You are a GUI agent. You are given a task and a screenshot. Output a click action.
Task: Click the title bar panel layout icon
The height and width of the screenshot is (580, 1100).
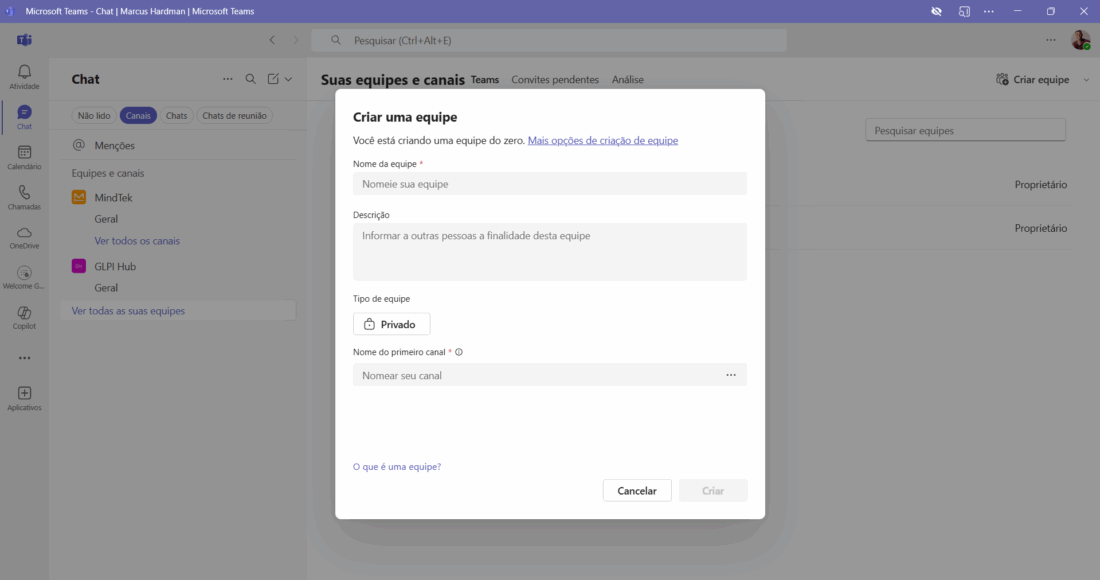coord(964,11)
